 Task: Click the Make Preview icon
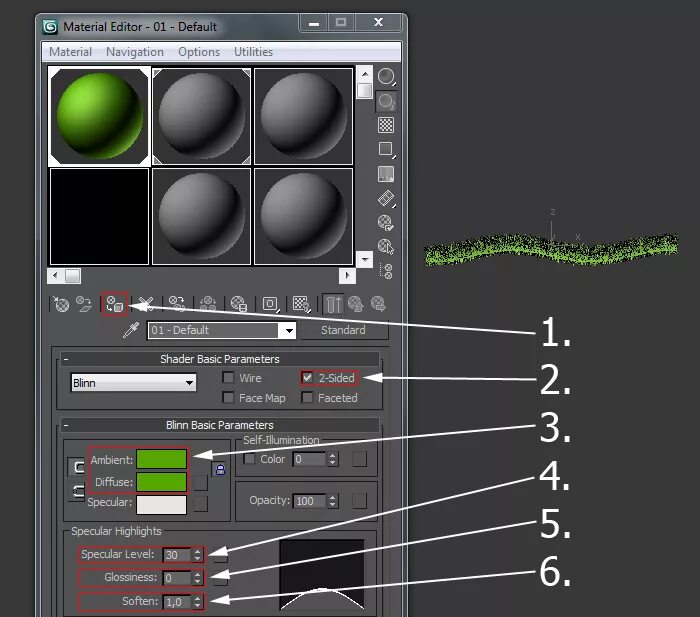[x=386, y=199]
